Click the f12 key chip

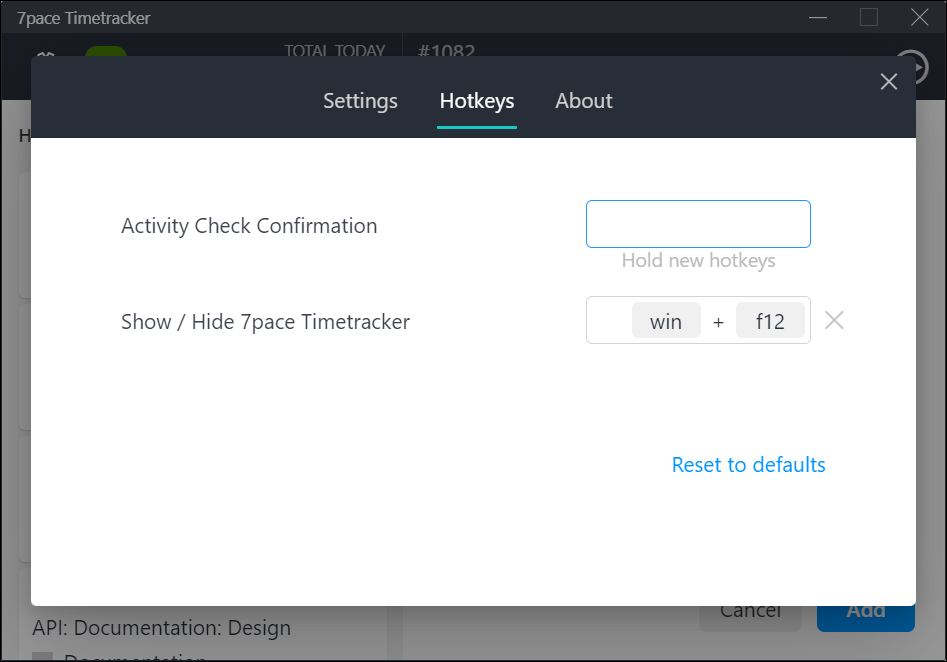tap(770, 321)
